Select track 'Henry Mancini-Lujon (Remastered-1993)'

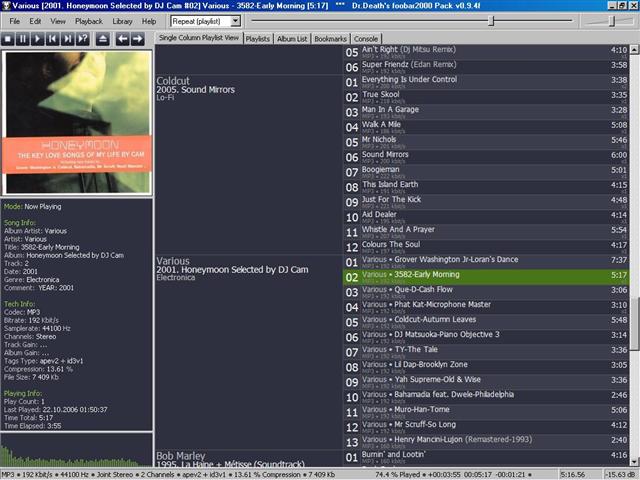click(x=486, y=442)
